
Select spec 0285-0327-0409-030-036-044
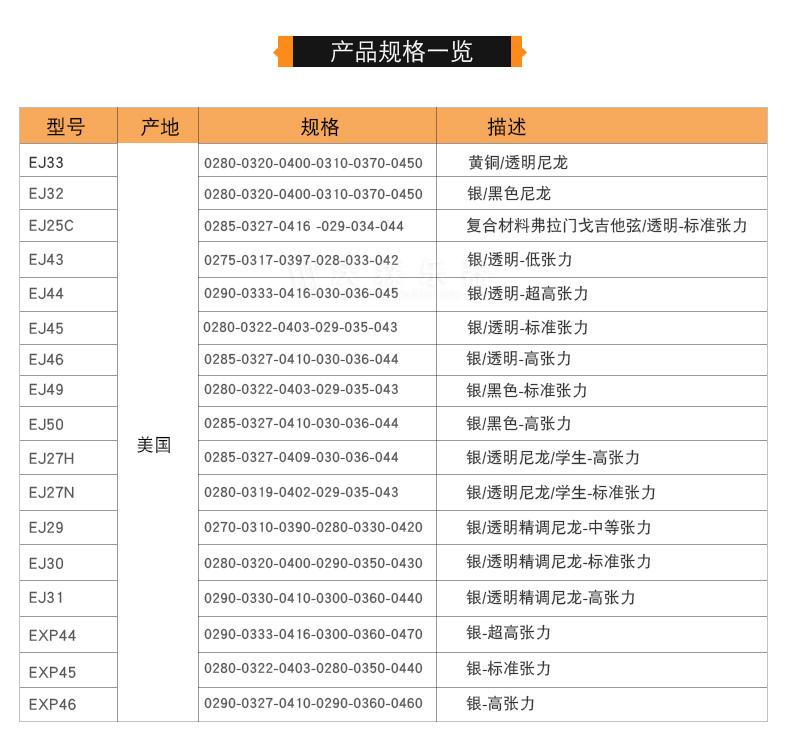tap(301, 457)
